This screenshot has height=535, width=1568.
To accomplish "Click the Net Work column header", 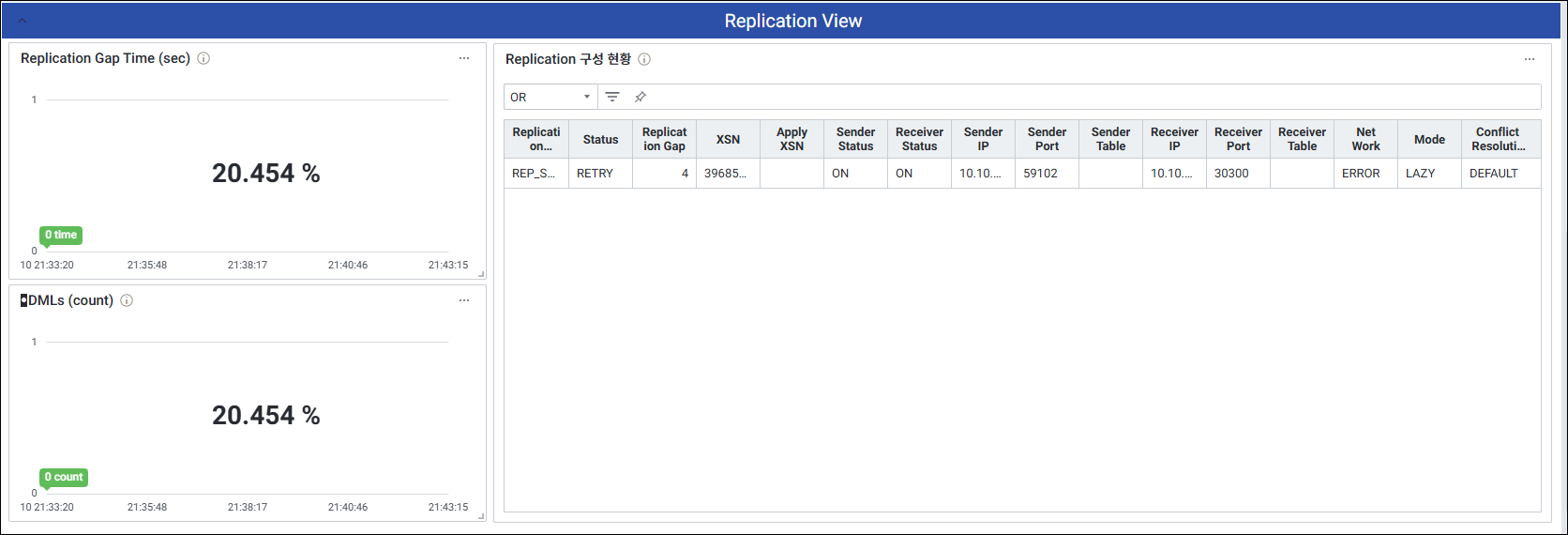I will pos(1365,139).
